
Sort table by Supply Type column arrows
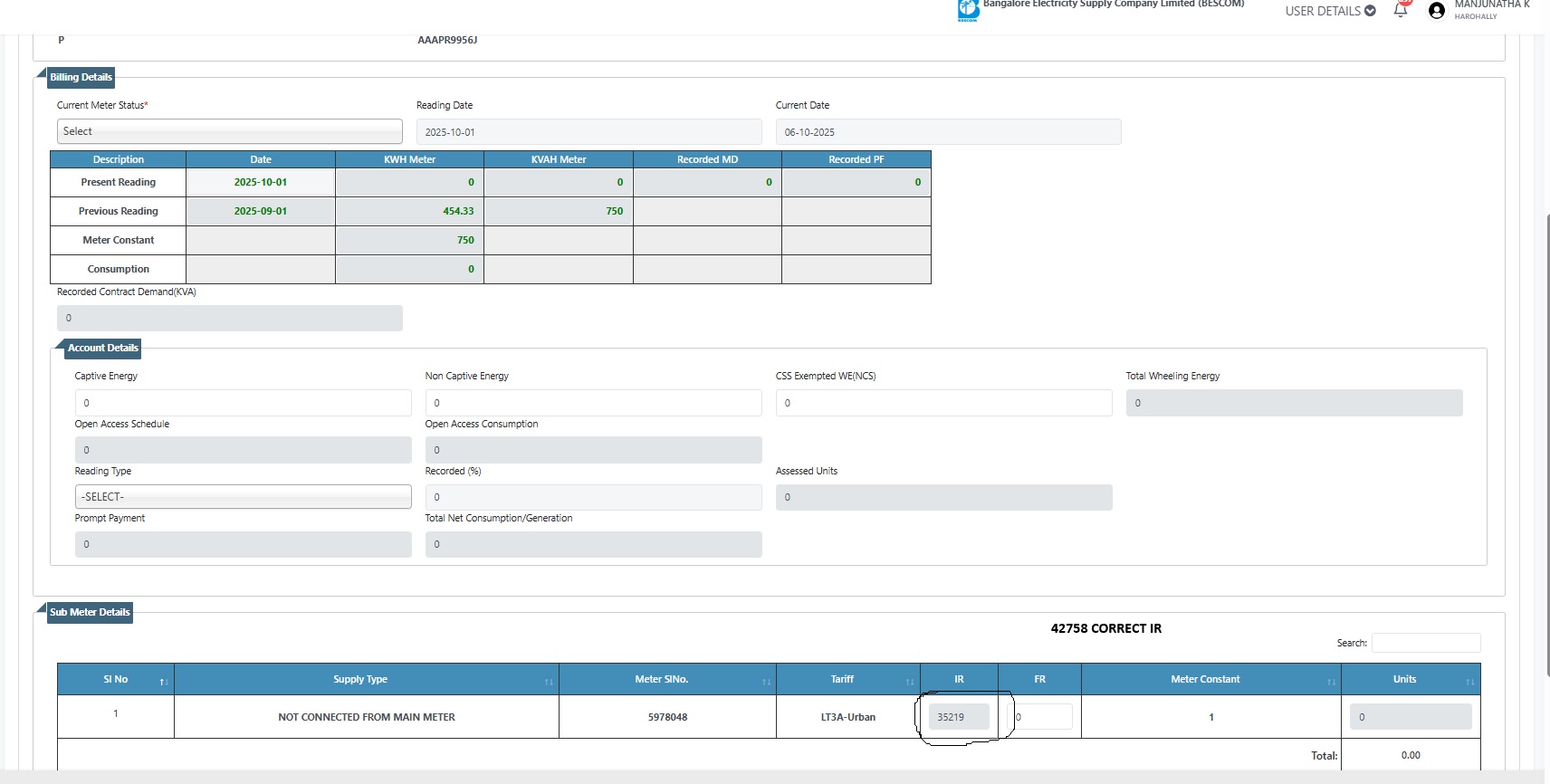point(548,681)
